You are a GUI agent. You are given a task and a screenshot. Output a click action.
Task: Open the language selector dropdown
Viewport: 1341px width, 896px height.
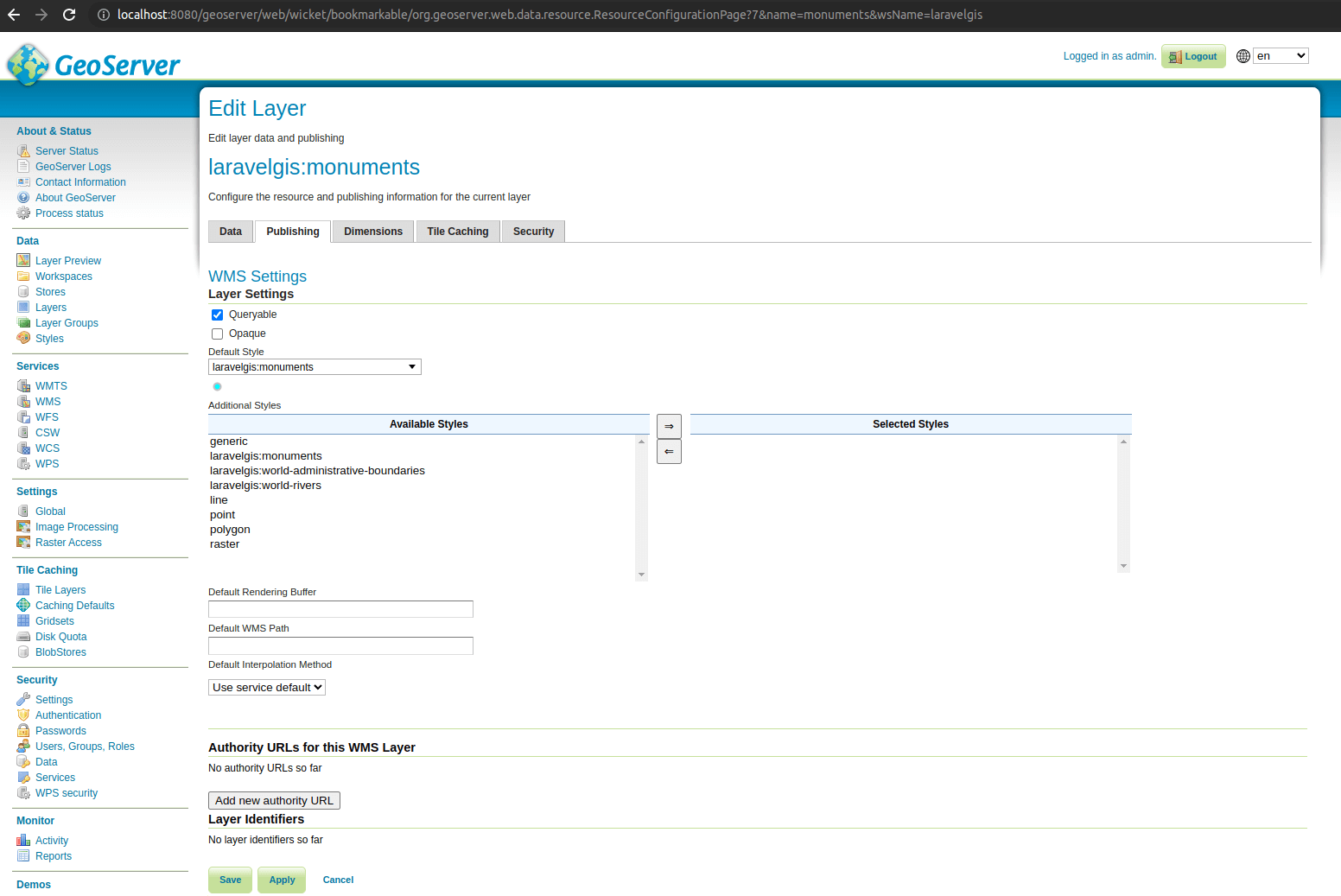coord(1281,56)
